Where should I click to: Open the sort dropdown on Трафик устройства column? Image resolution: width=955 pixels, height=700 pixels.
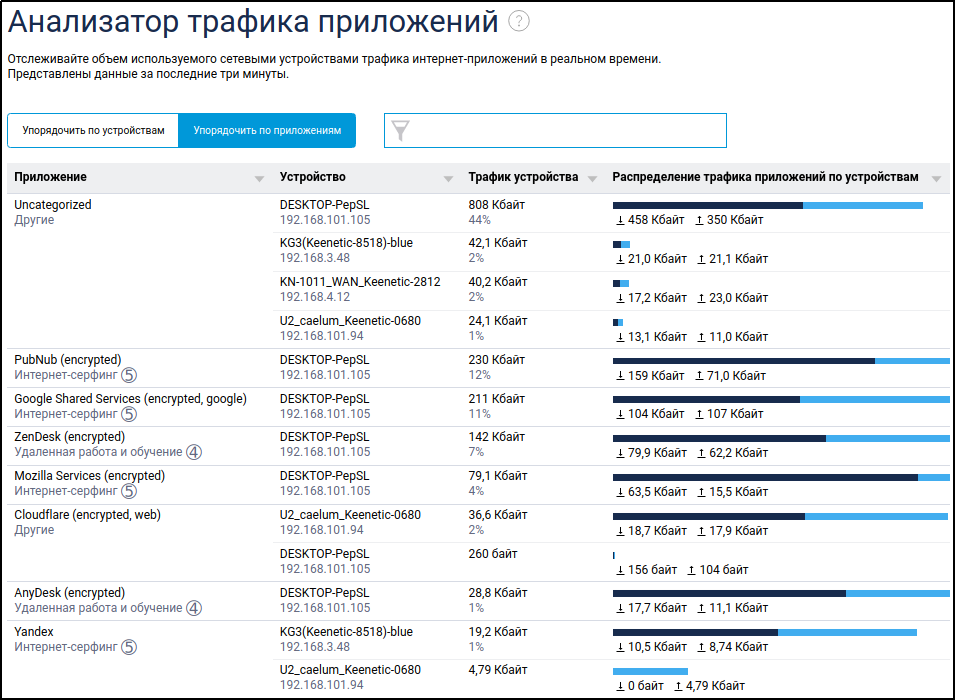(590, 177)
